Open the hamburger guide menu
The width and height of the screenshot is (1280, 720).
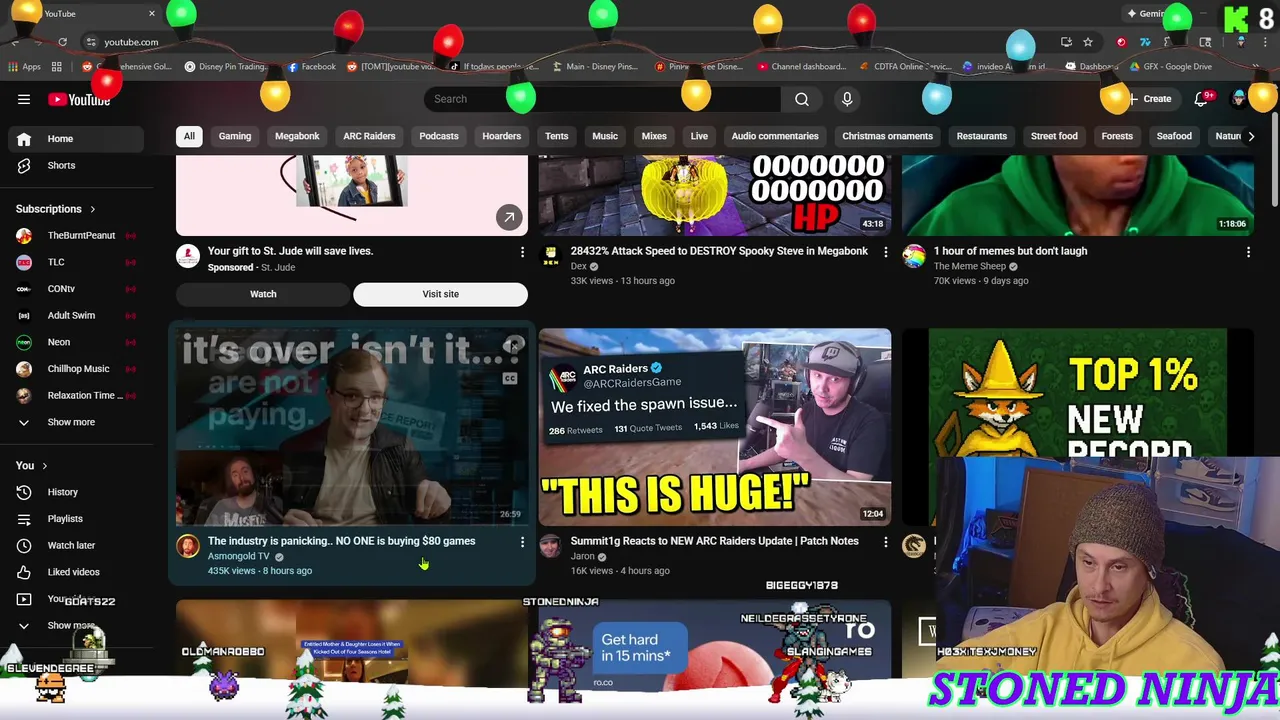click(24, 99)
